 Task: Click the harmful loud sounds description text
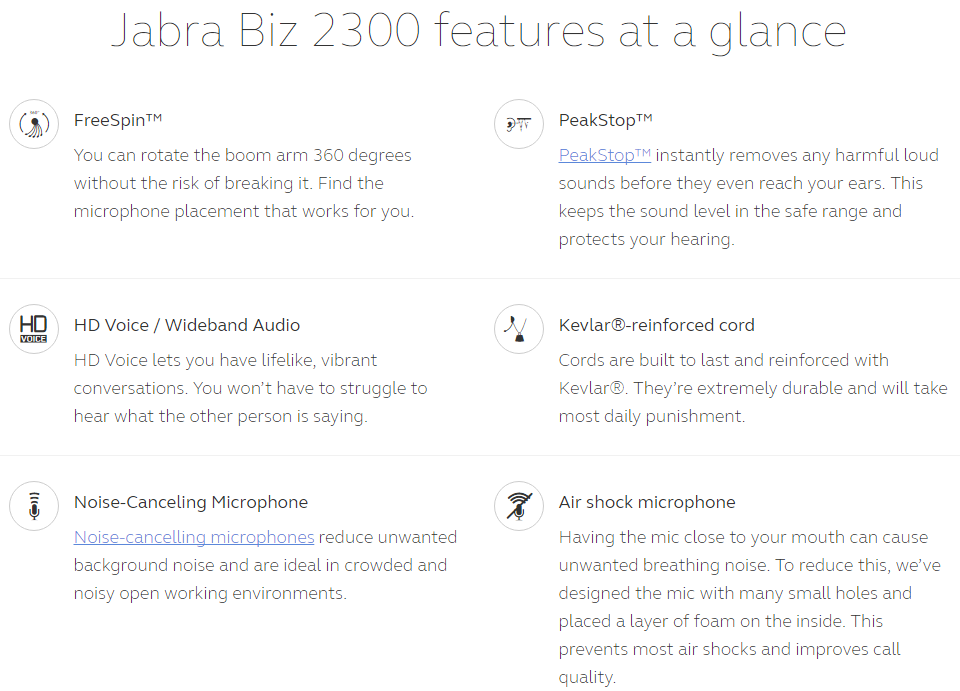(x=748, y=197)
